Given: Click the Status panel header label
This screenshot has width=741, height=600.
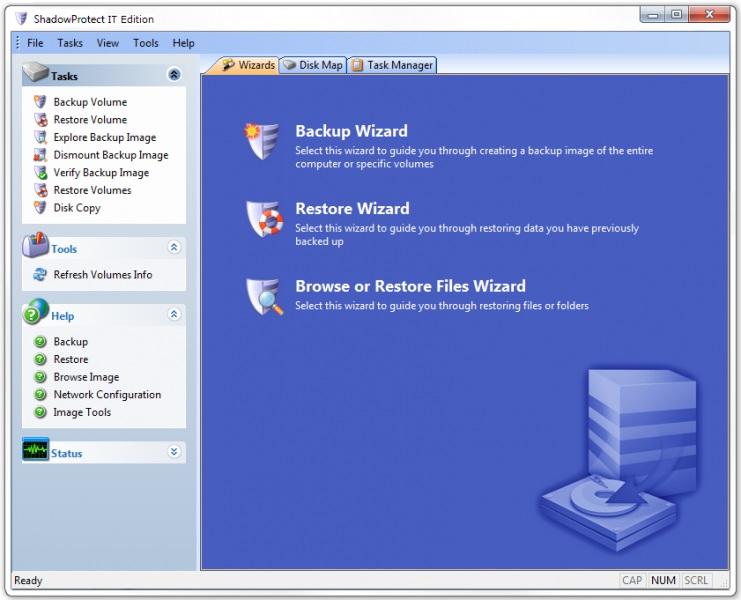Looking at the screenshot, I should (x=67, y=454).
